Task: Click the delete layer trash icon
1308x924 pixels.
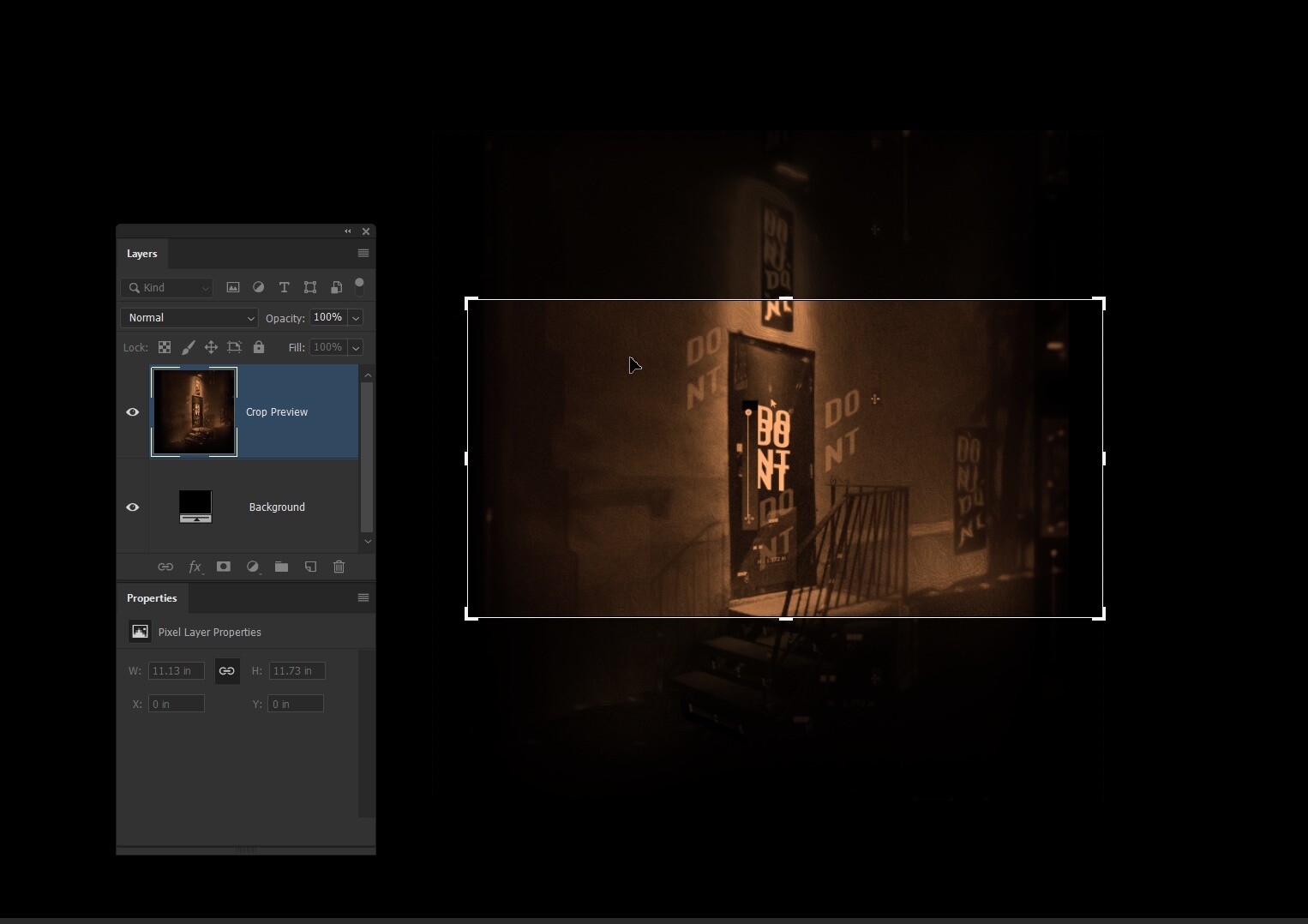Action: point(339,567)
